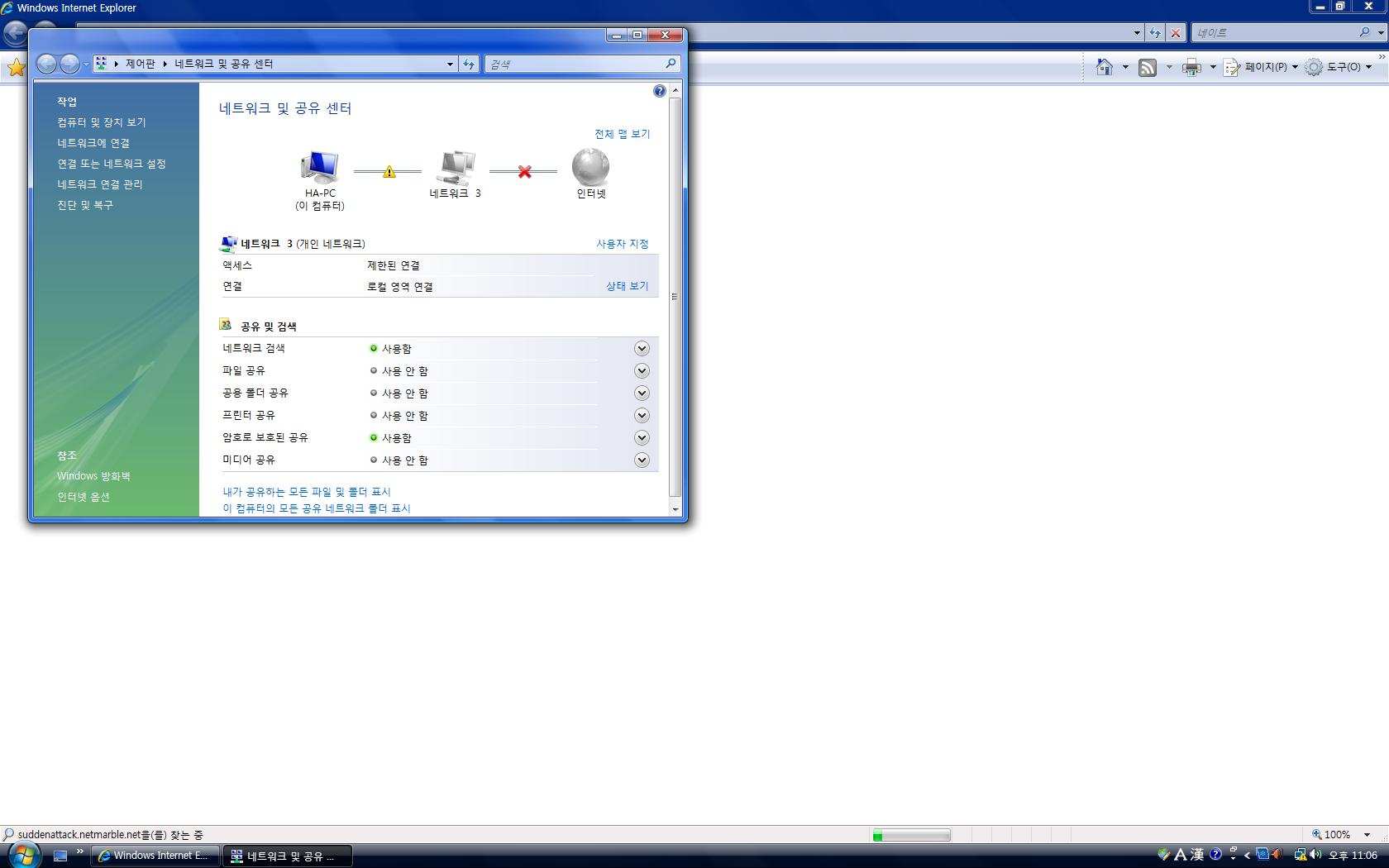Open the Home button dropdown arrow
Viewport: 1389px width, 868px height.
[1125, 68]
